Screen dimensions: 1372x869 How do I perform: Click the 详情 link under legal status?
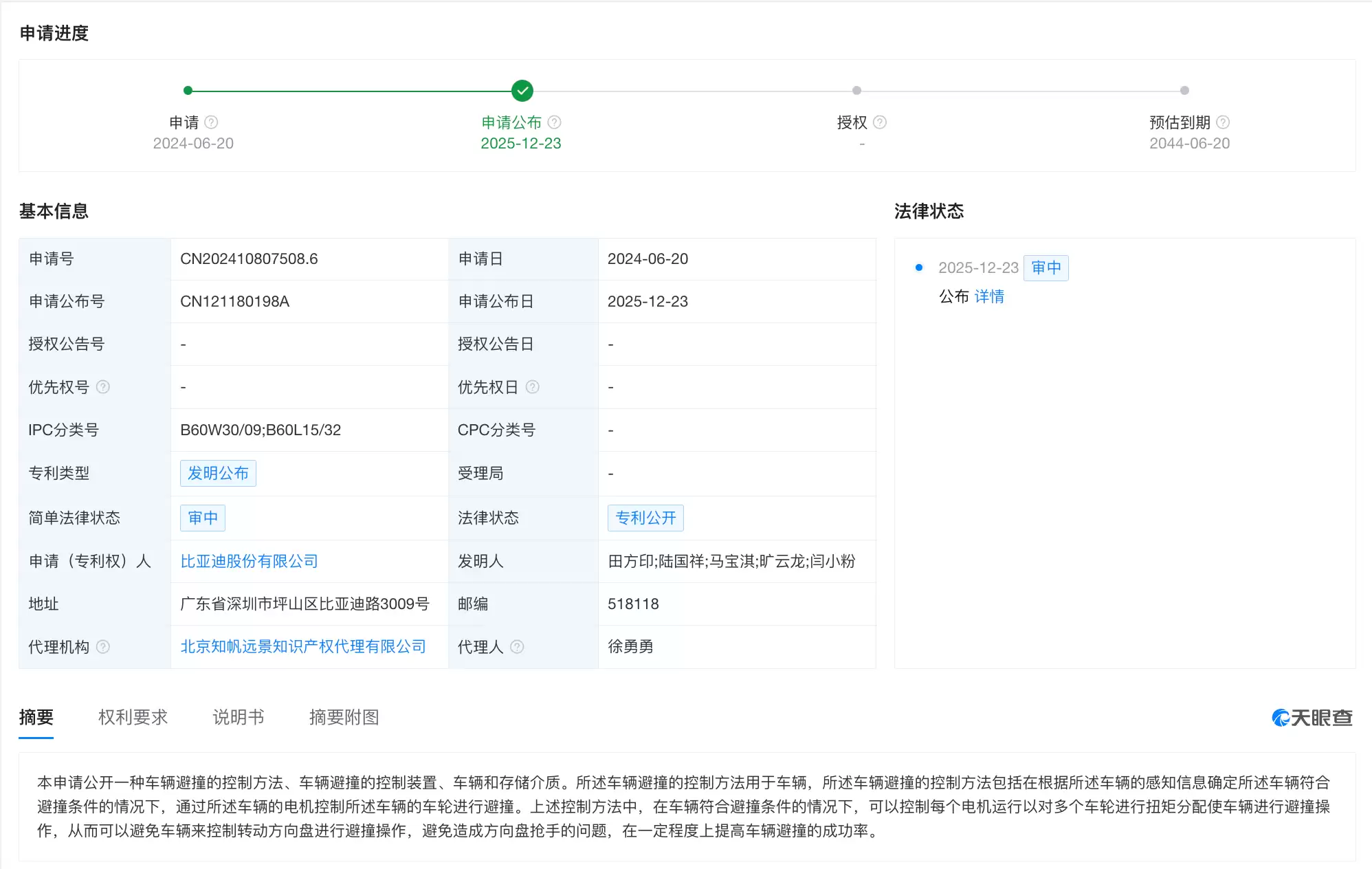click(x=990, y=296)
